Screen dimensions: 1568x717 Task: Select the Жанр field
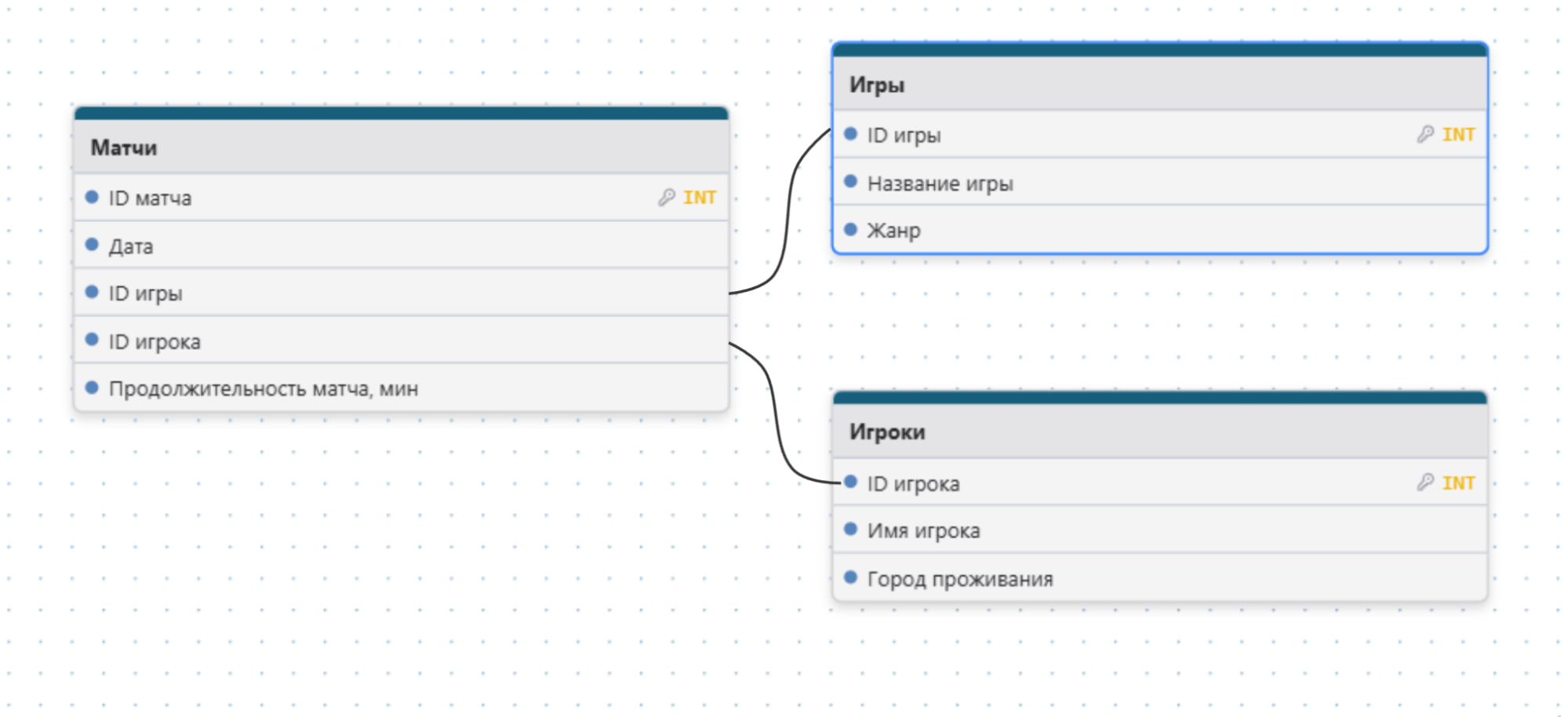click(1160, 230)
